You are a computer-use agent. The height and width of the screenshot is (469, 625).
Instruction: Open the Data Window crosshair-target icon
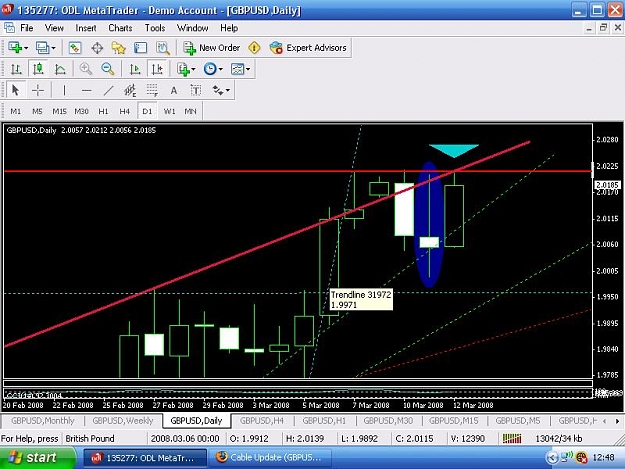pyautogui.click(x=97, y=48)
